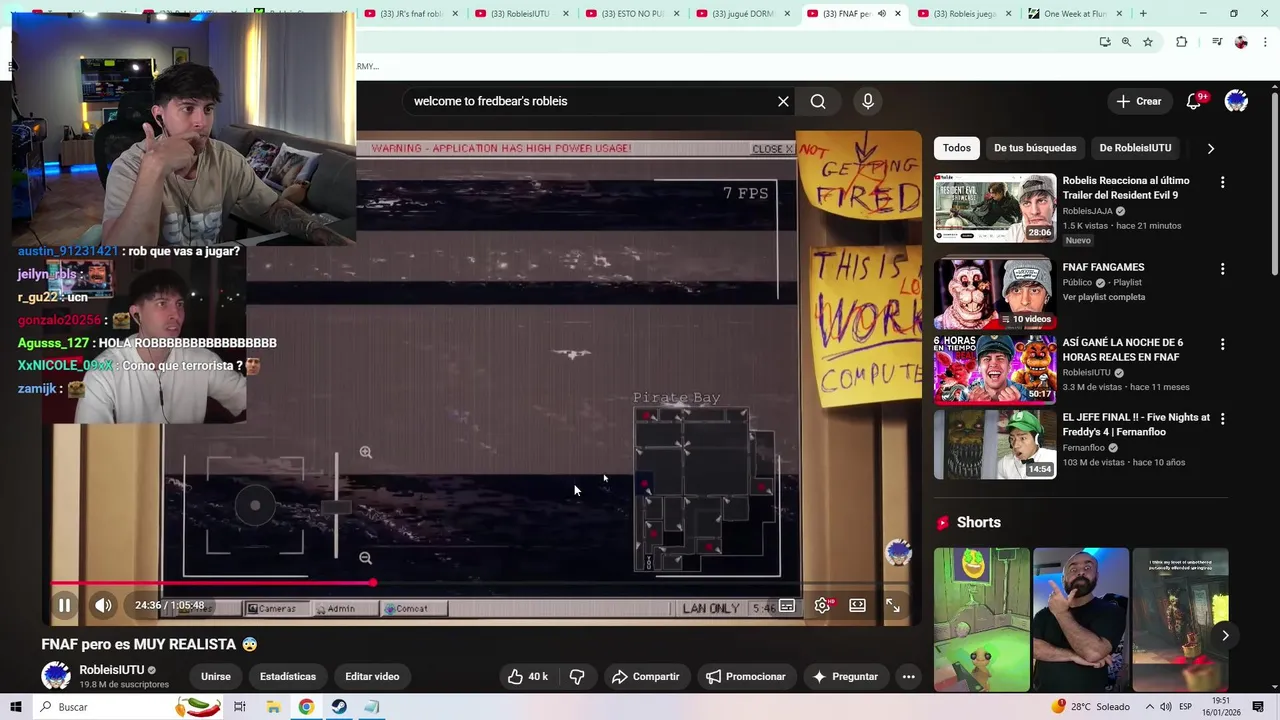Click the Preguntar button
The height and width of the screenshot is (720, 1280).
[845, 677]
